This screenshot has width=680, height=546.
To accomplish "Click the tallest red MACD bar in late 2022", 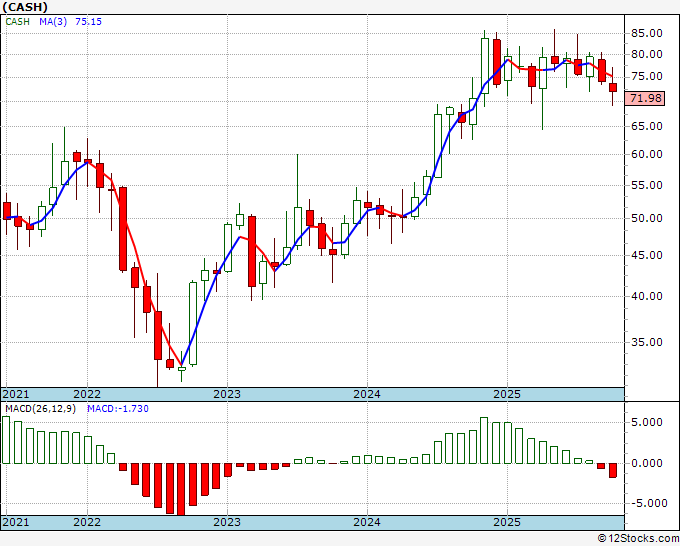I will [x=181, y=489].
